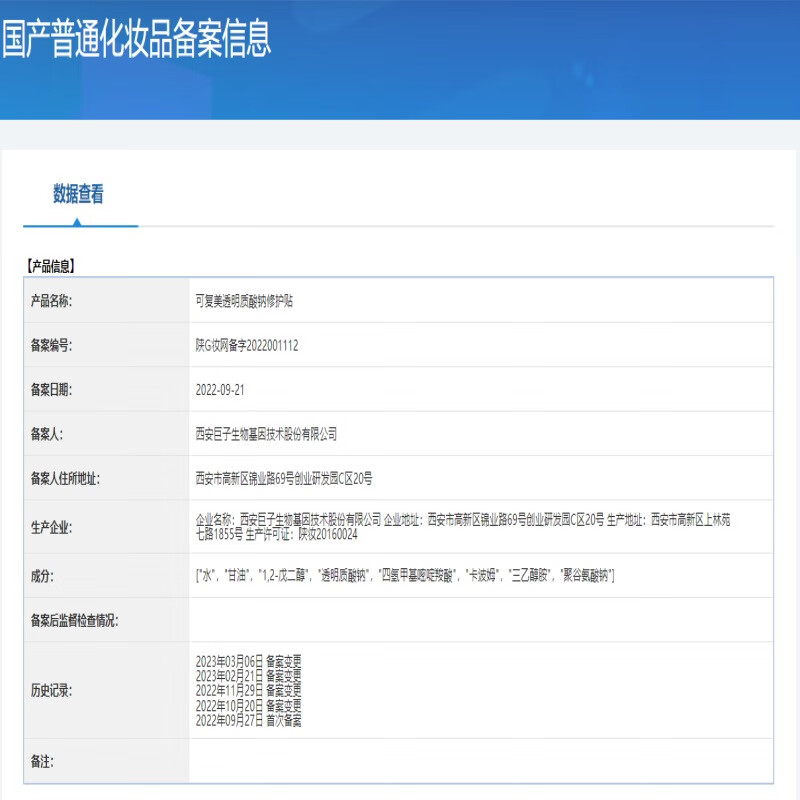Open the 2022年11月29日 备案变更 history entry
The width and height of the screenshot is (800, 800).
[x=248, y=690]
